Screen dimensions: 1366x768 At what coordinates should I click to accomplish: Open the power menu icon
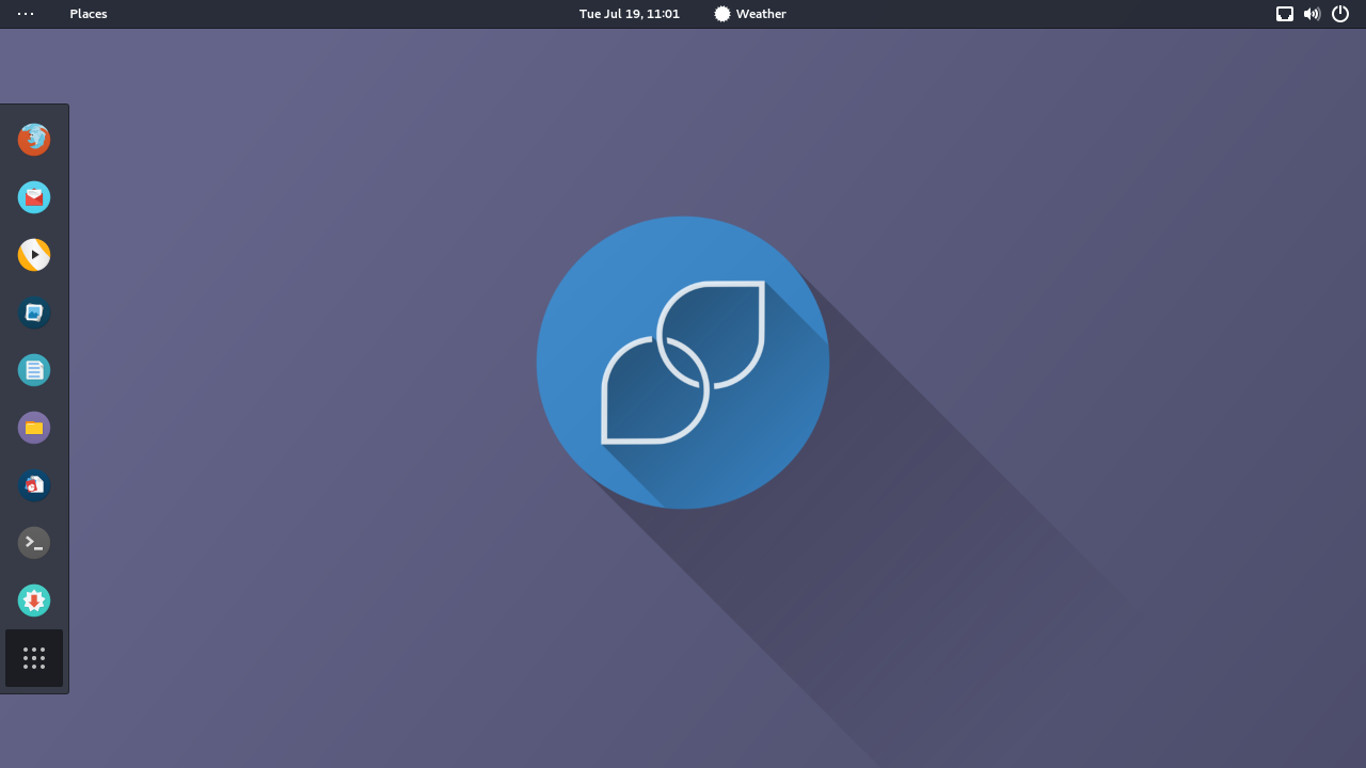[x=1340, y=14]
